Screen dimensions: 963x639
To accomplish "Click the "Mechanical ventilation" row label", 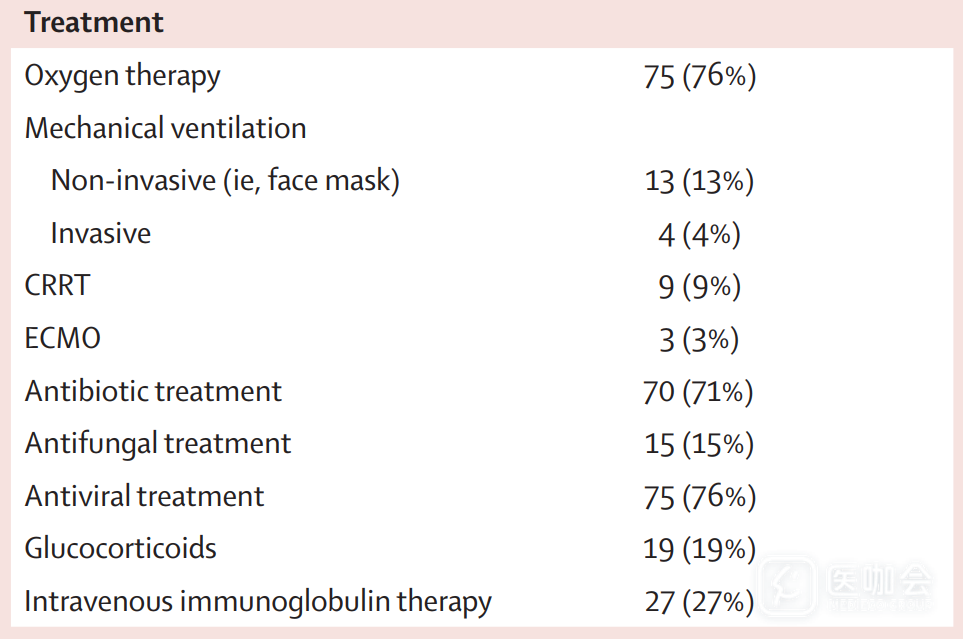I will (165, 129).
